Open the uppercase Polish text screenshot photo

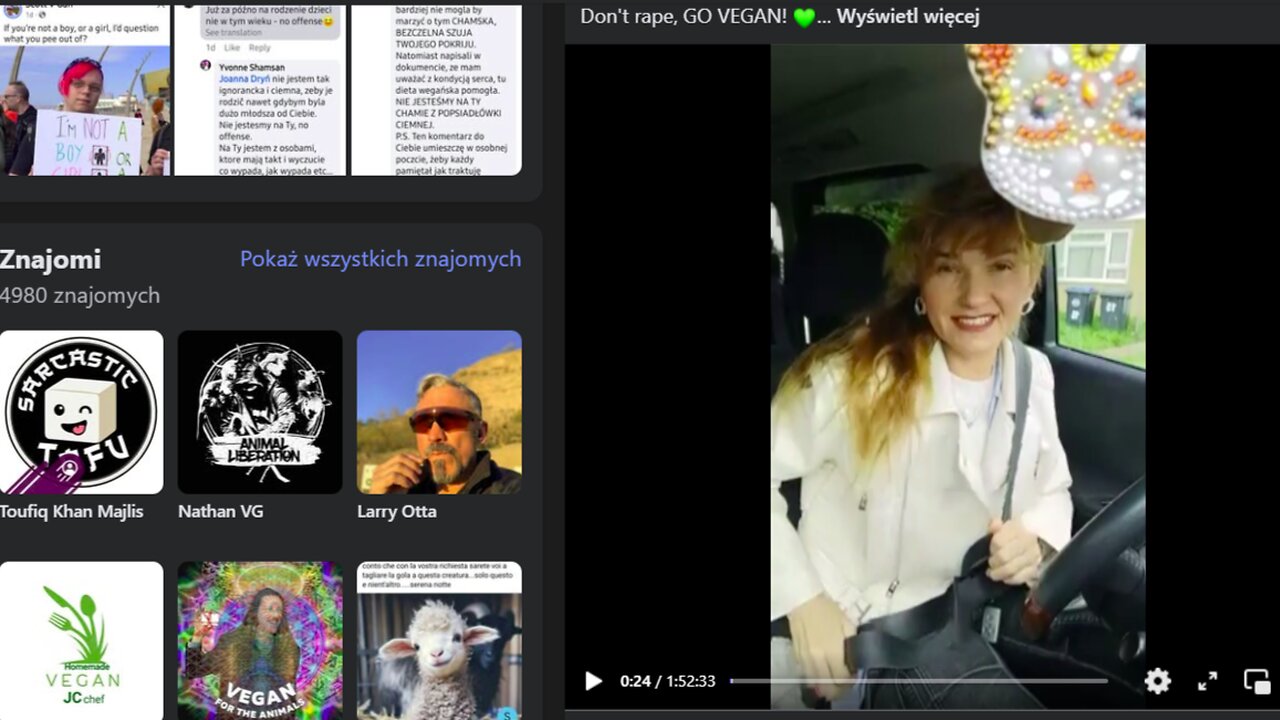[x=436, y=88]
